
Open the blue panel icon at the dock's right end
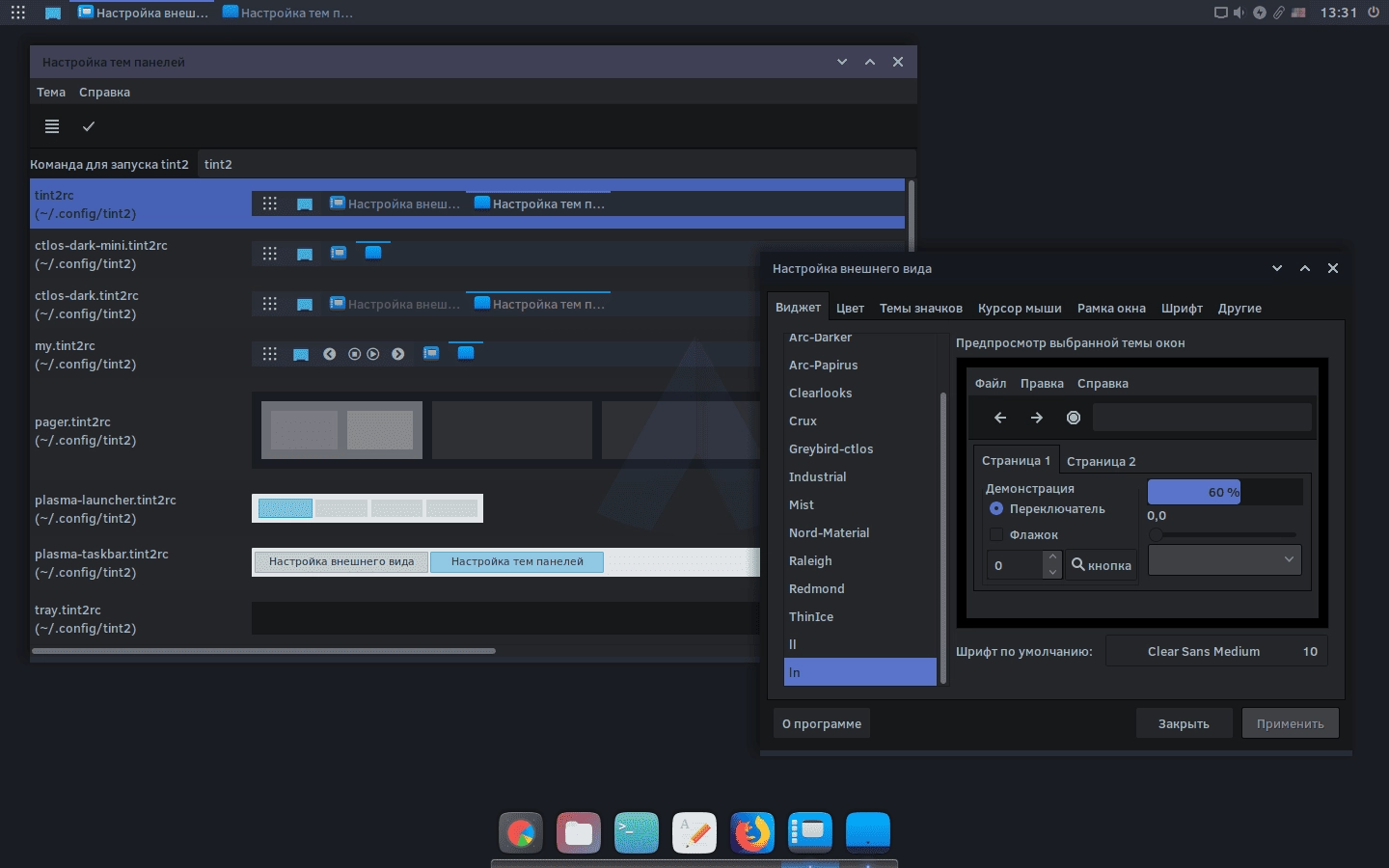(868, 831)
